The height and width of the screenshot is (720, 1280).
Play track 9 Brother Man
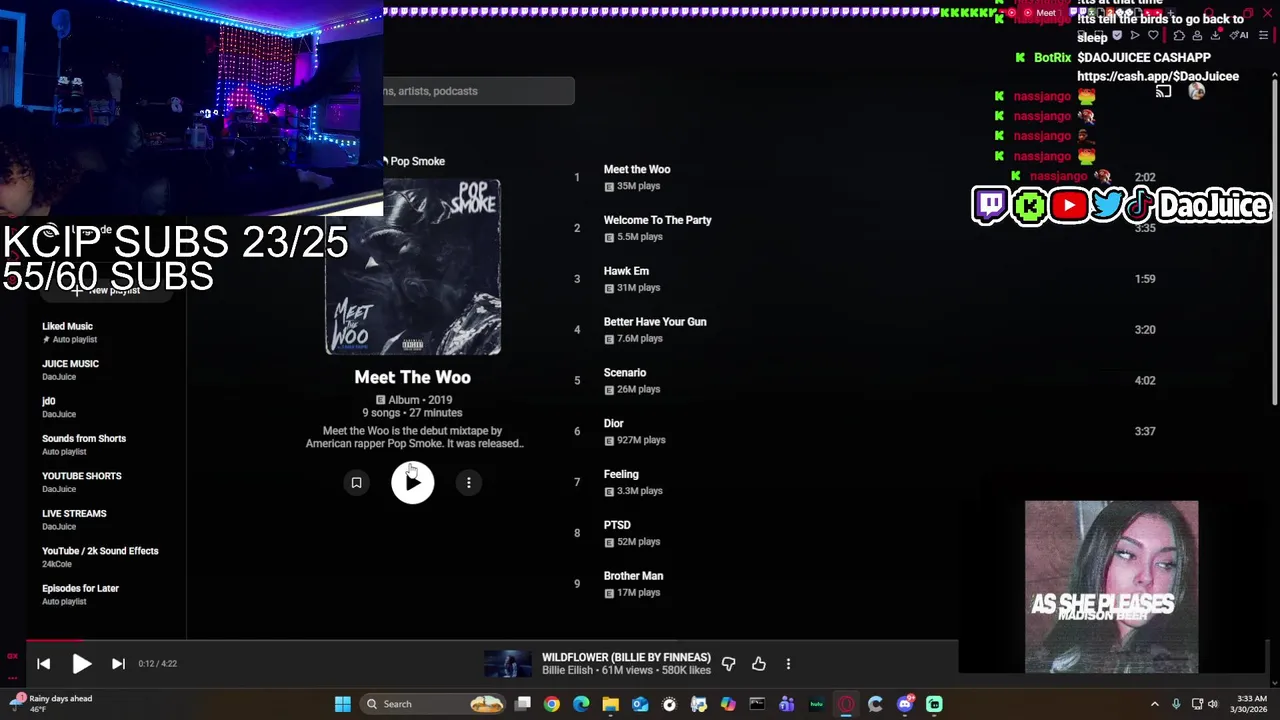click(x=633, y=576)
